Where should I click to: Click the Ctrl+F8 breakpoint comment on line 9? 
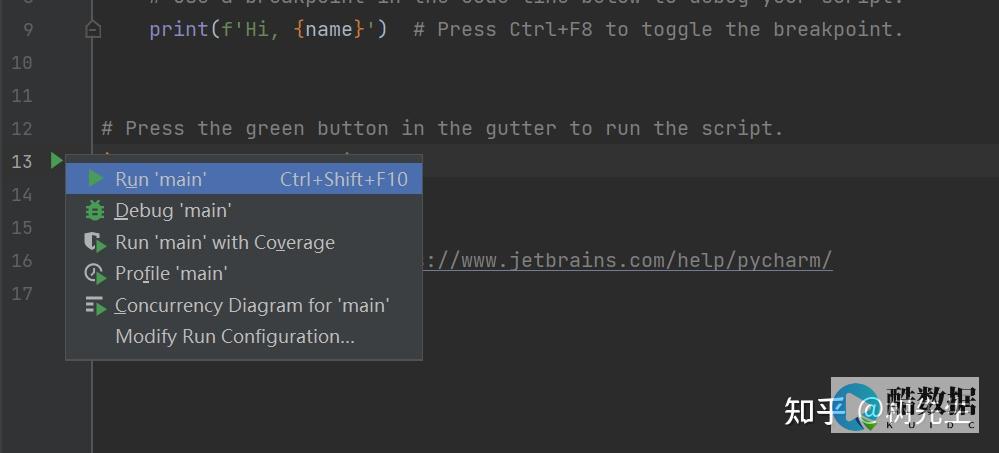(x=658, y=29)
